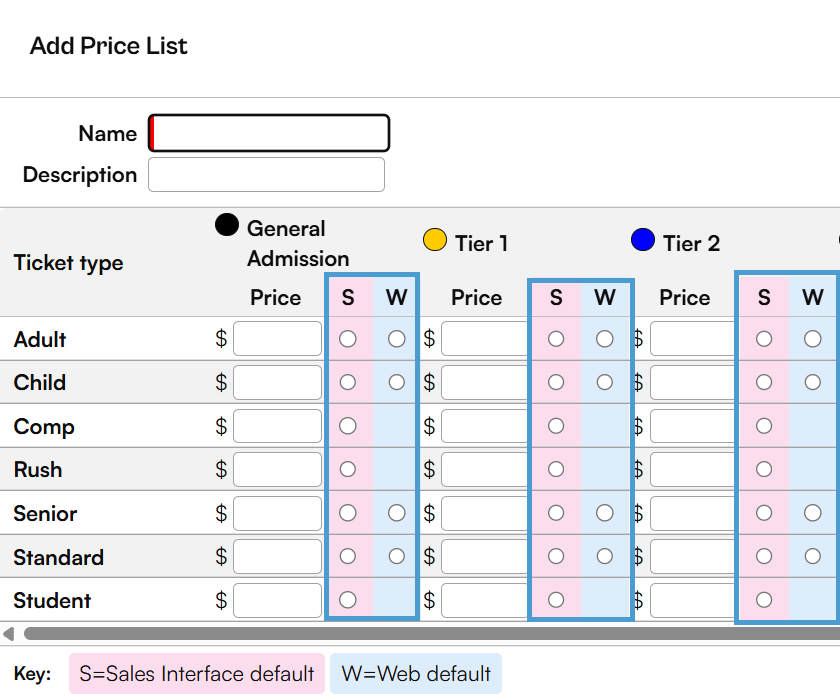Select Student Tier 2 S radio
840x700 pixels.
tap(764, 600)
